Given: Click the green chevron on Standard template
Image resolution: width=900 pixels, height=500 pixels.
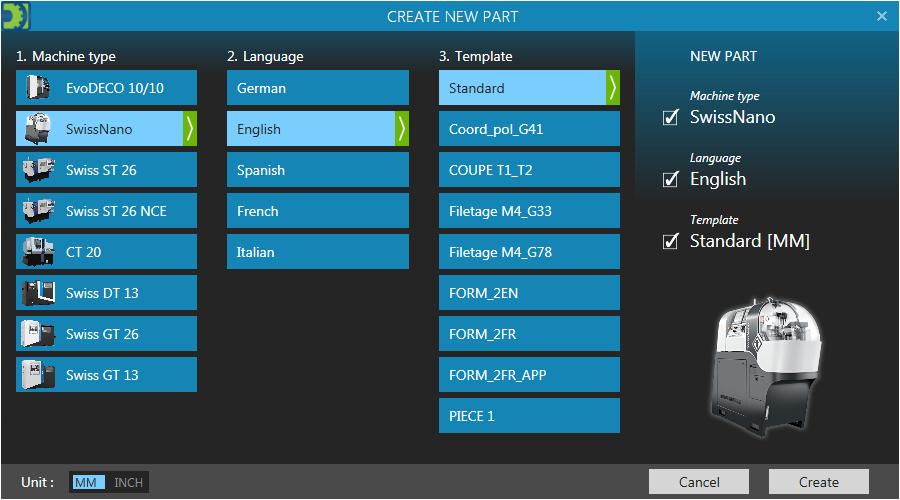Looking at the screenshot, I should tap(613, 88).
